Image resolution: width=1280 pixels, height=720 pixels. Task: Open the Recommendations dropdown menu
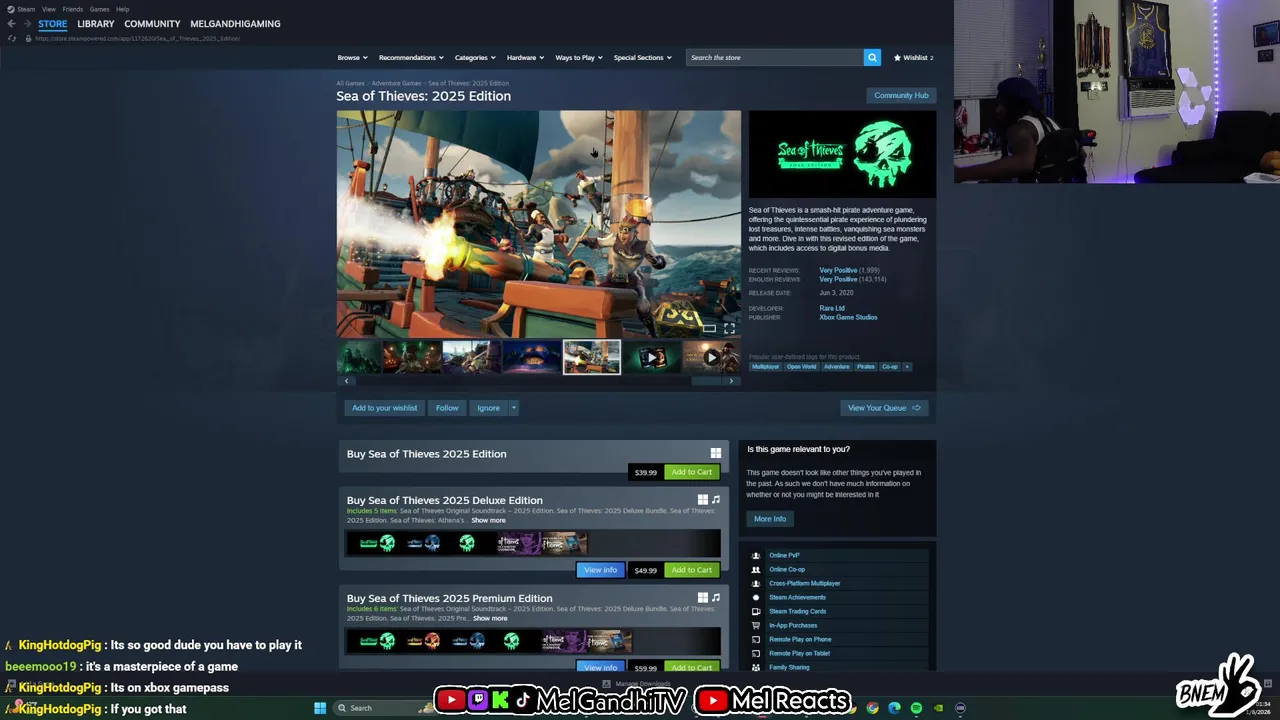point(411,57)
